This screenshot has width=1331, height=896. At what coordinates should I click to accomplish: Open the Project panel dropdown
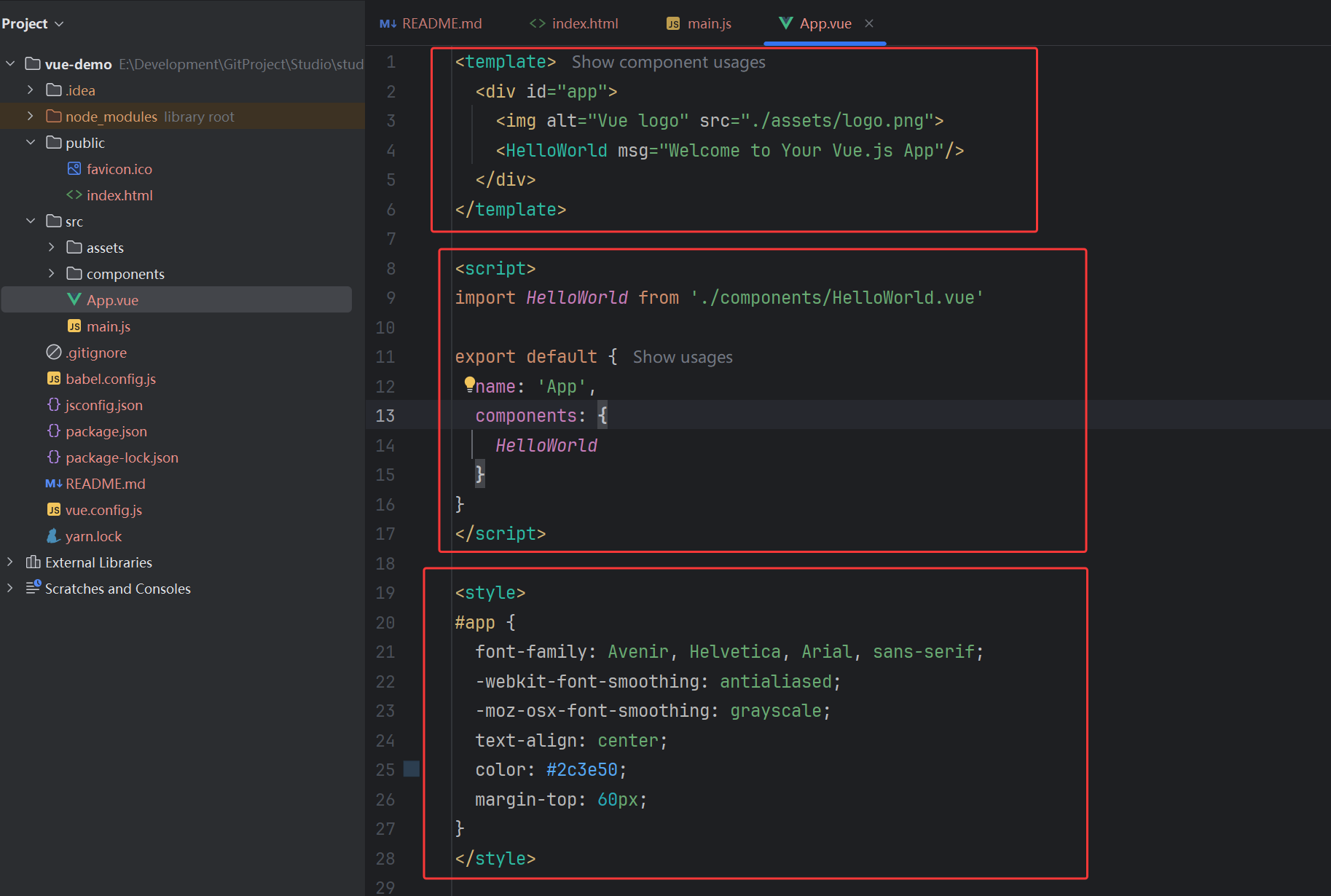pos(33,23)
